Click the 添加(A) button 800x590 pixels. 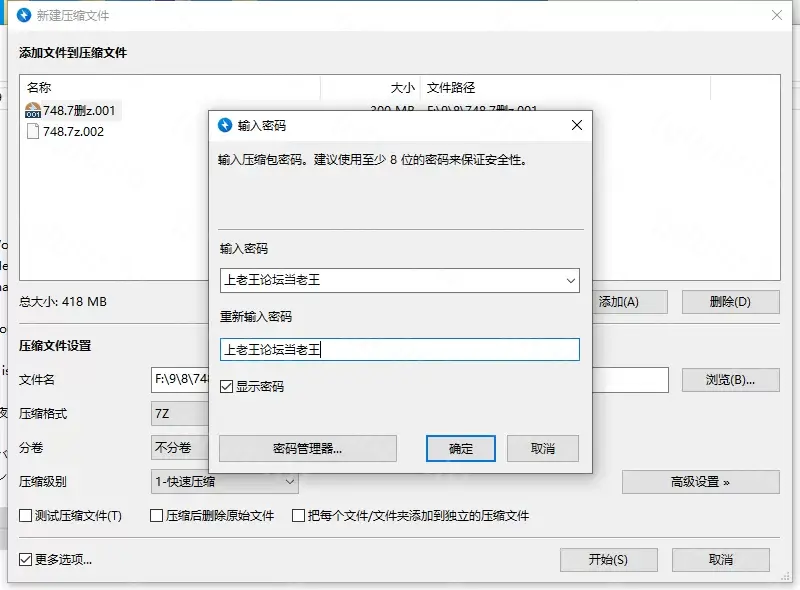click(x=630, y=302)
